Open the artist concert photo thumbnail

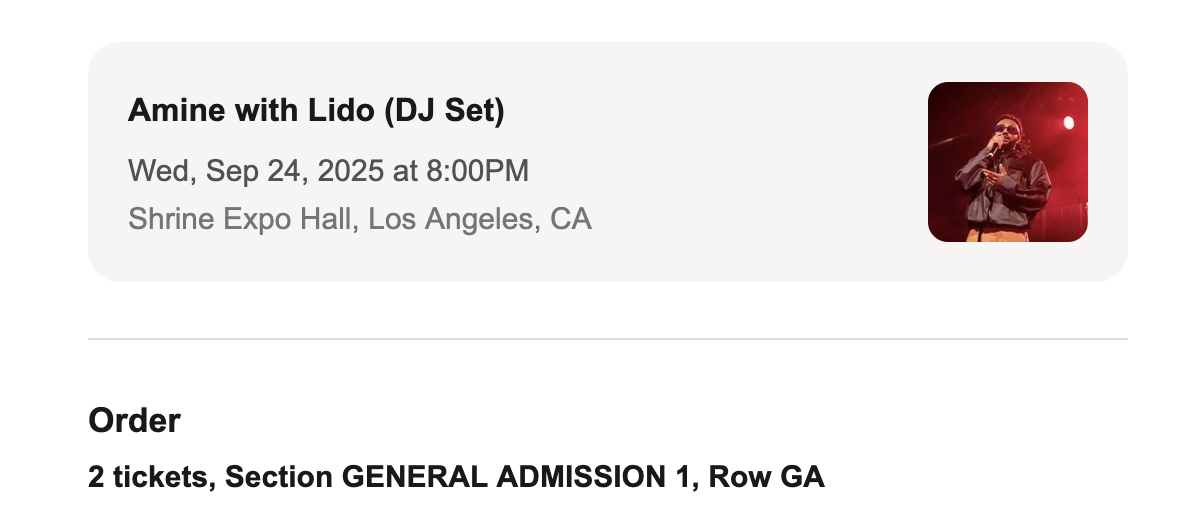pyautogui.click(x=1007, y=162)
